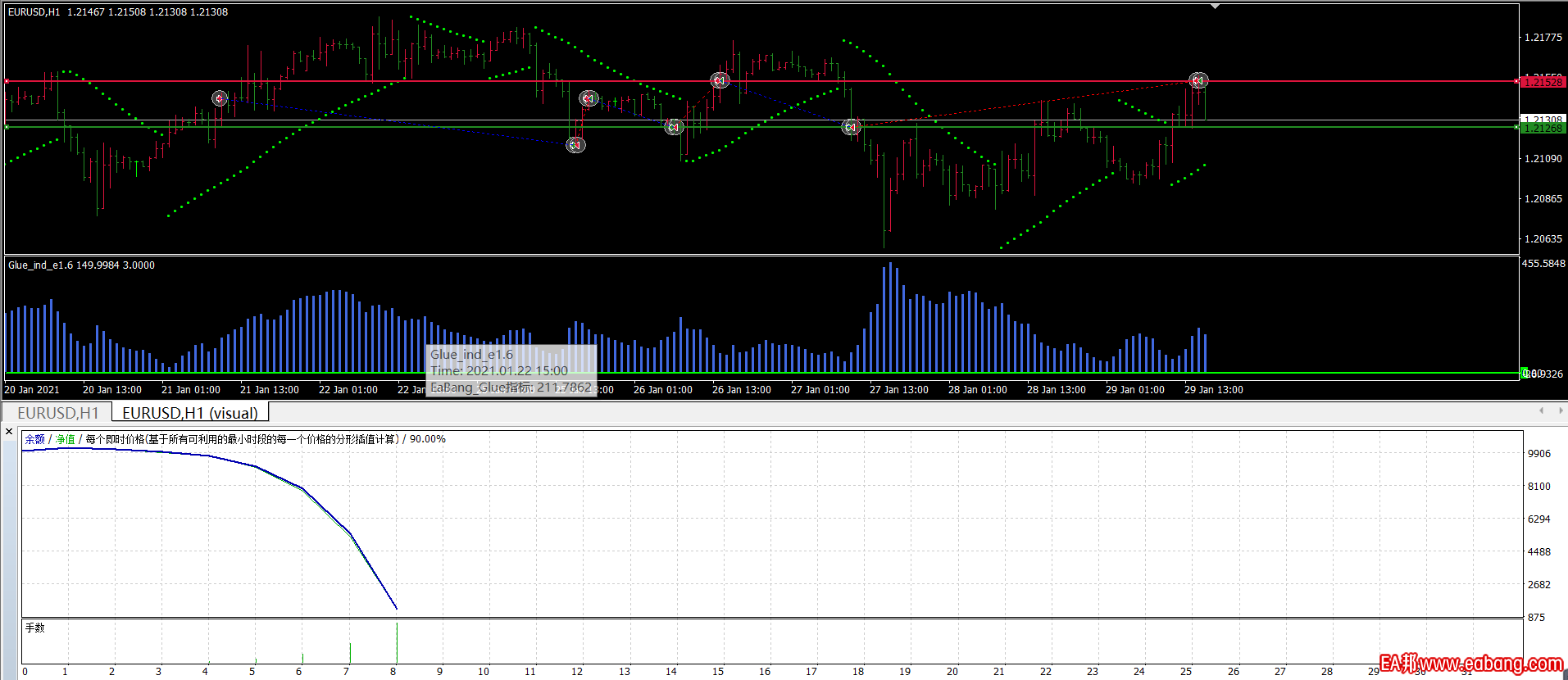The height and width of the screenshot is (680, 1568).
Task: Click the red 1.21528 price level label
Action: pyautogui.click(x=1543, y=82)
